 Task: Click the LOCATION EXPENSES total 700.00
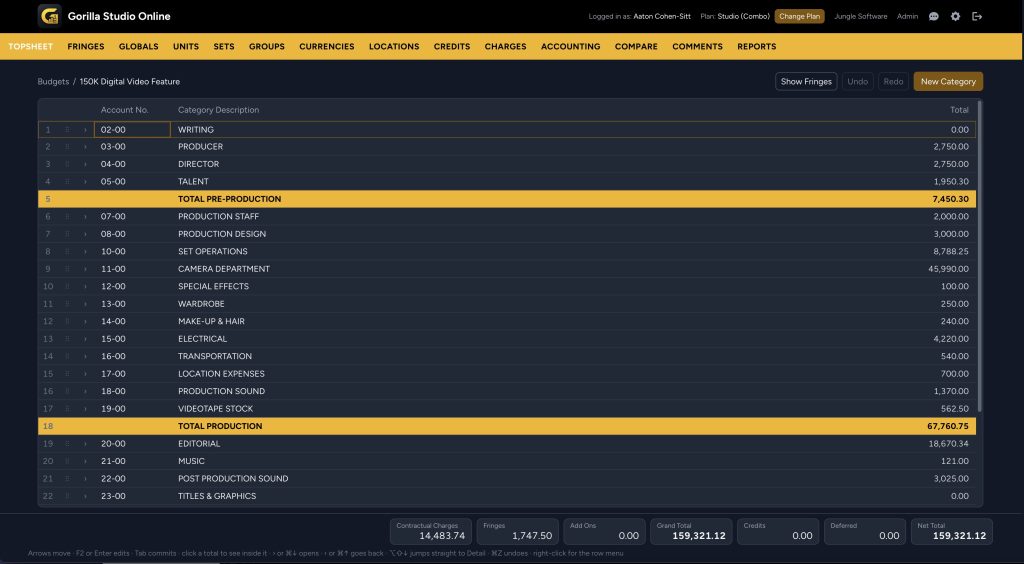955,374
